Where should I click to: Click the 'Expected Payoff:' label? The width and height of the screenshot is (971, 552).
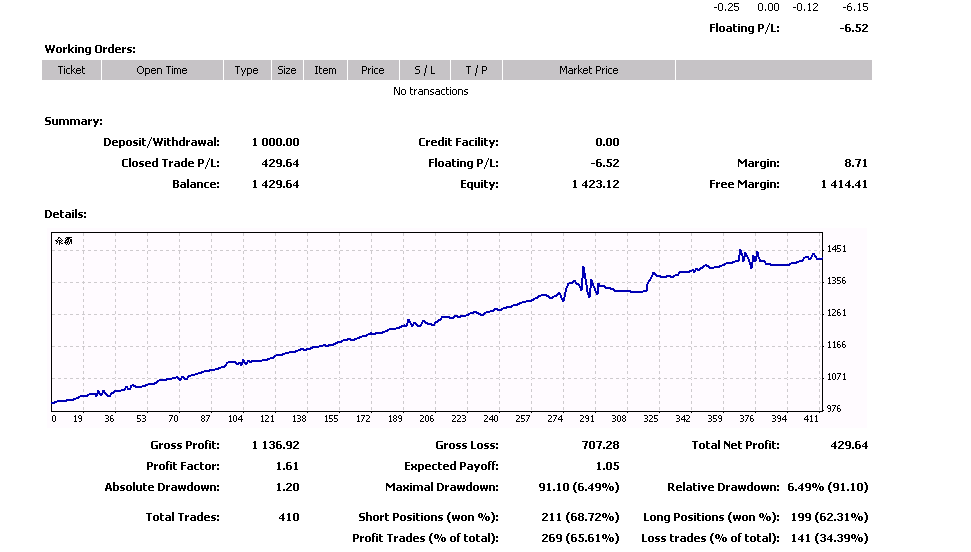click(x=451, y=466)
